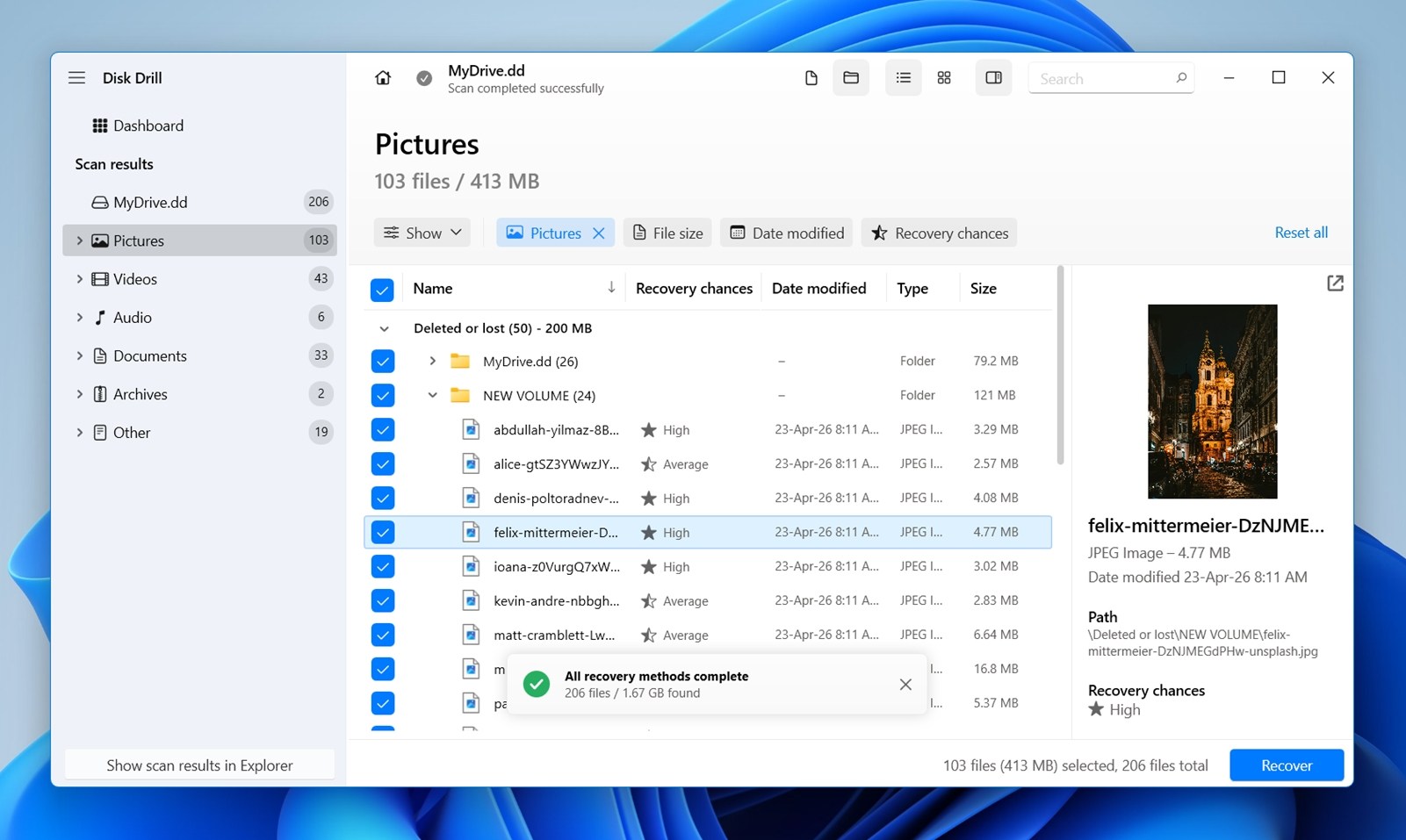Expand the Documents category in sidebar
Screen dimensions: 1406x840
coord(79,355)
